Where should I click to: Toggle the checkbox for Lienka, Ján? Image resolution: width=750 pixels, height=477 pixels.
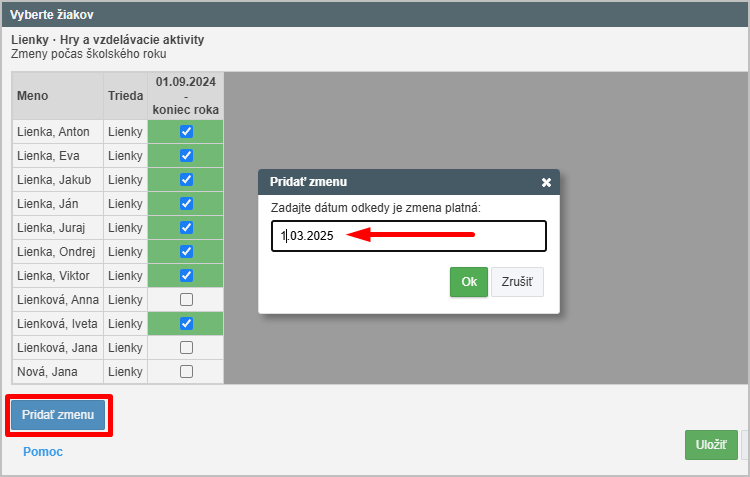186,204
